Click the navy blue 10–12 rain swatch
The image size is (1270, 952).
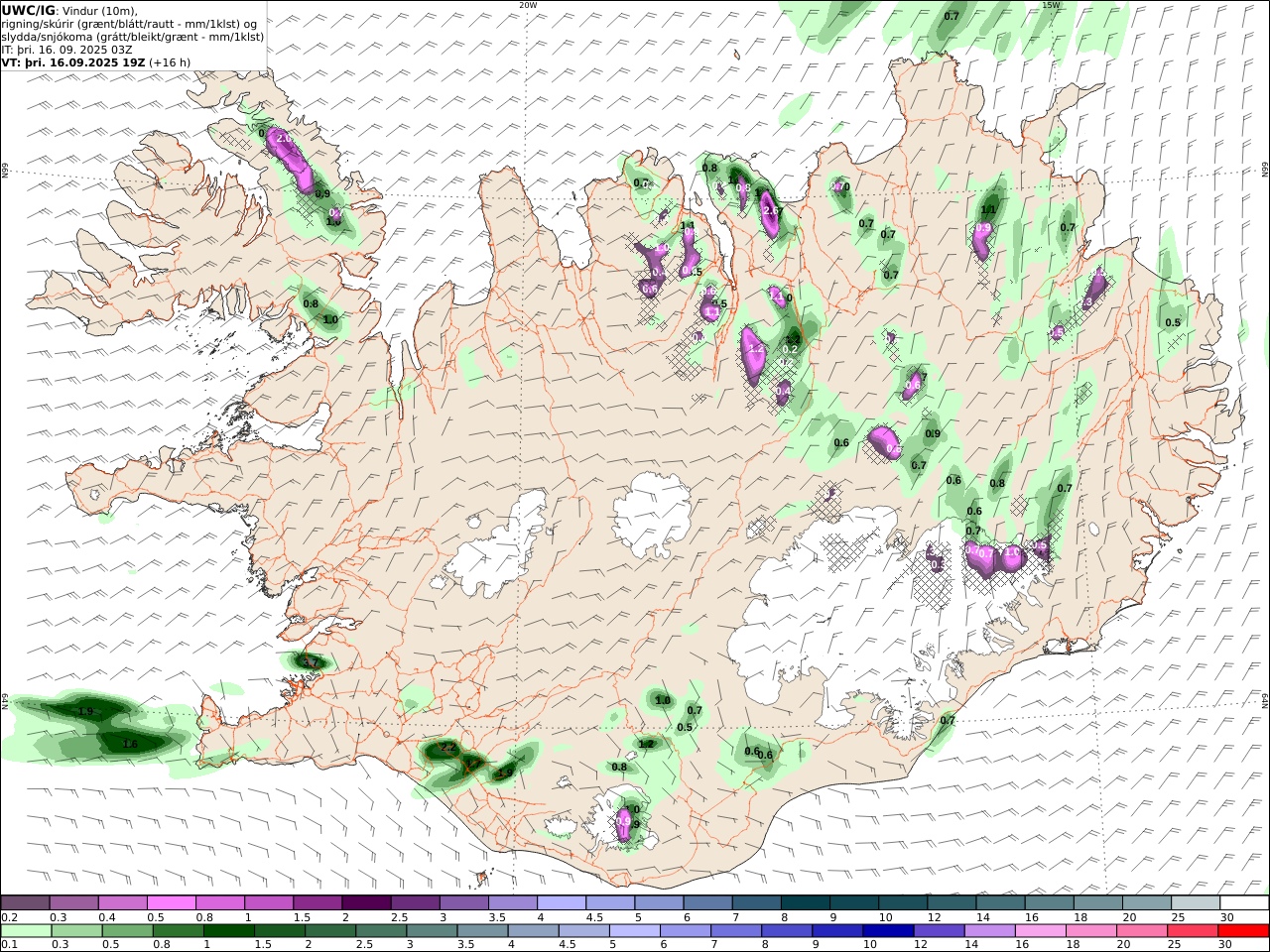coord(887,931)
